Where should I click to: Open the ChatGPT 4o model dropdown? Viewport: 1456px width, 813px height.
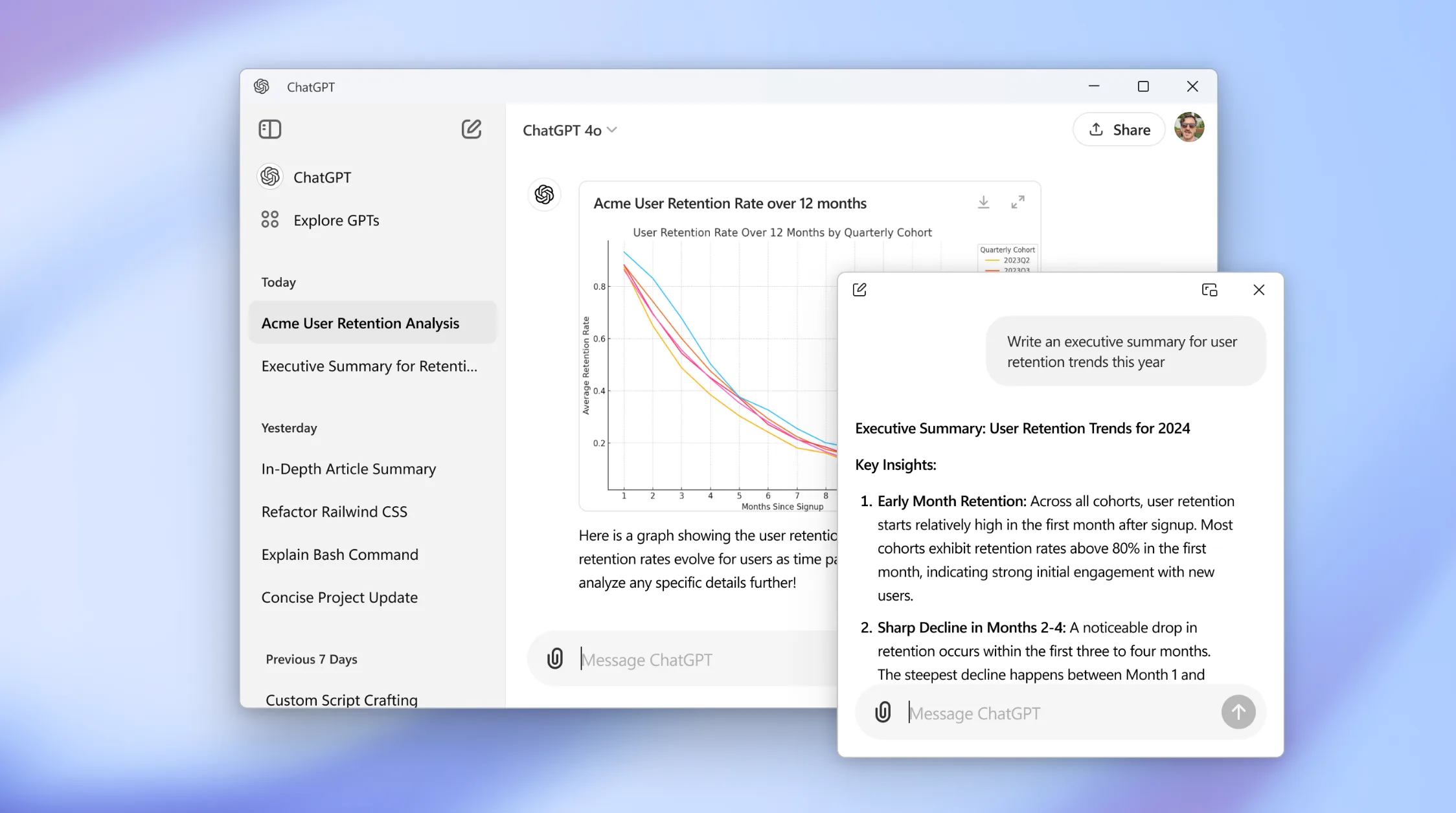point(570,129)
